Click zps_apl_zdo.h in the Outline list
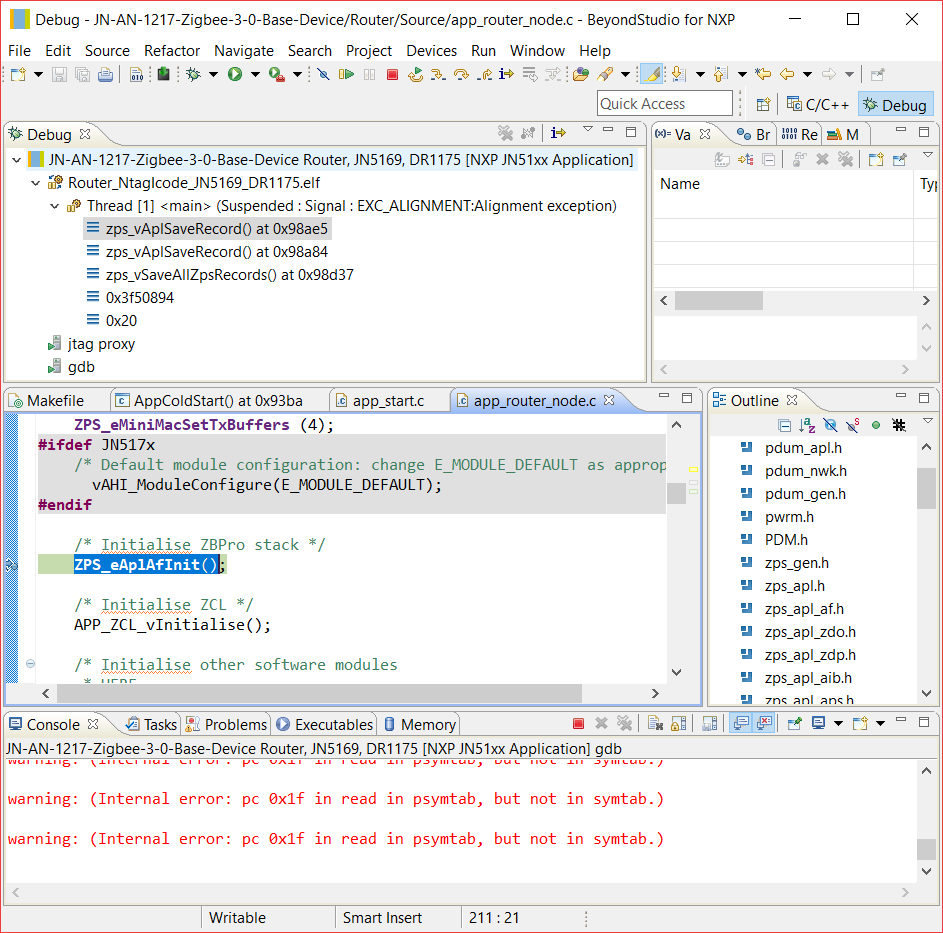 [x=809, y=632]
